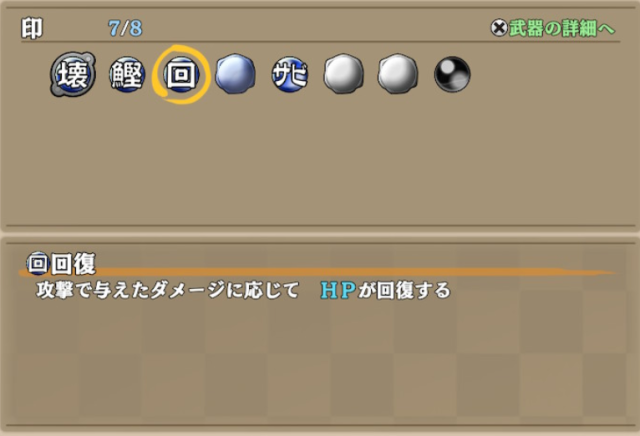The width and height of the screenshot is (640, 436).
Task: Click the 印 section header
Action: 32,28
